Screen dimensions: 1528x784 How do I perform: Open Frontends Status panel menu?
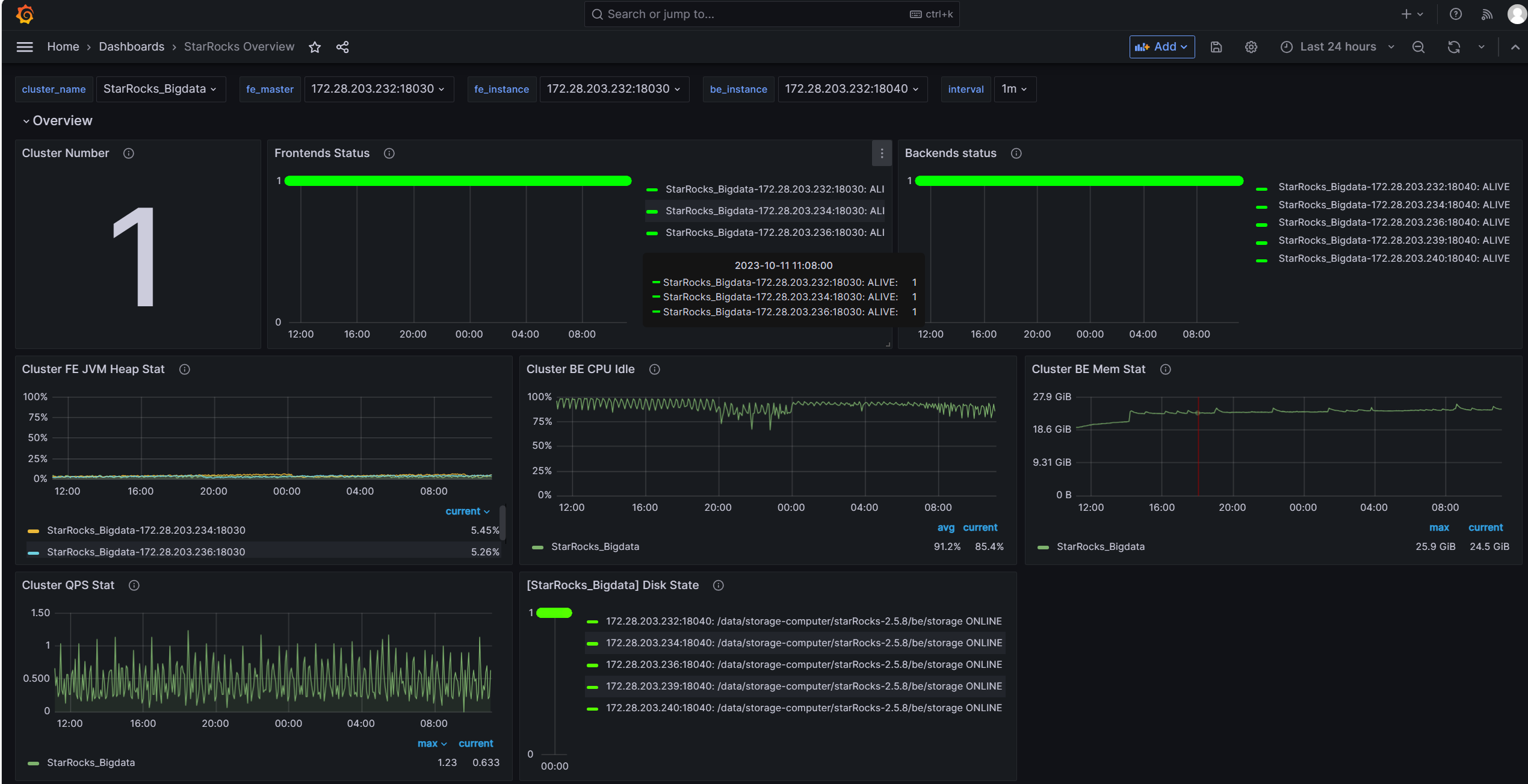pyautogui.click(x=882, y=153)
